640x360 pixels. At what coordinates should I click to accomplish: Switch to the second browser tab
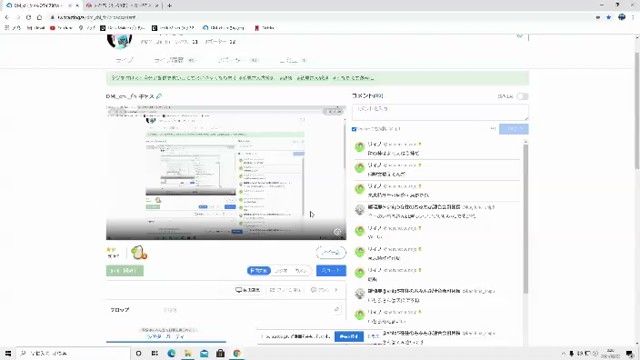tap(122, 5)
